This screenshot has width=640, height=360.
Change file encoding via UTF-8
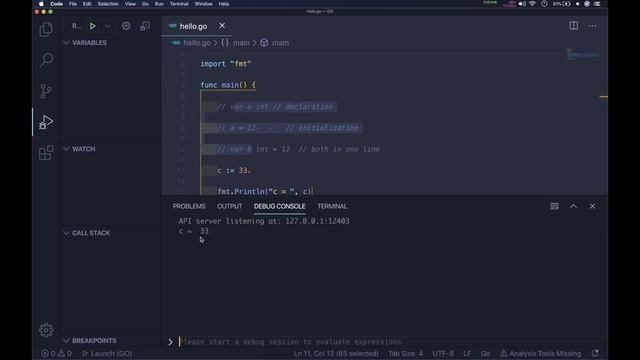tap(443, 353)
